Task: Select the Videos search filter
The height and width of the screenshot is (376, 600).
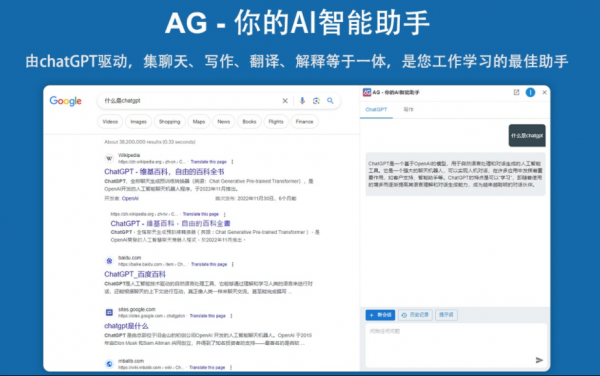Action: (x=110, y=122)
